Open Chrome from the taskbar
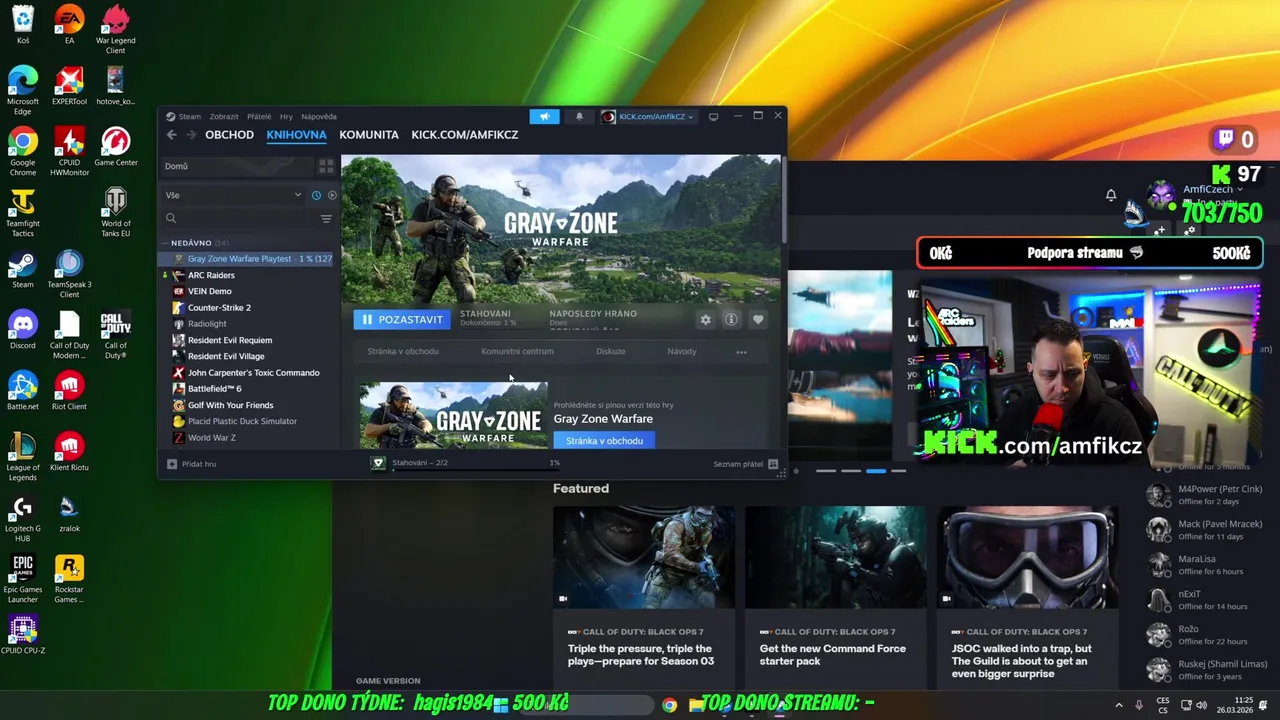The image size is (1280, 720). pyautogui.click(x=669, y=705)
